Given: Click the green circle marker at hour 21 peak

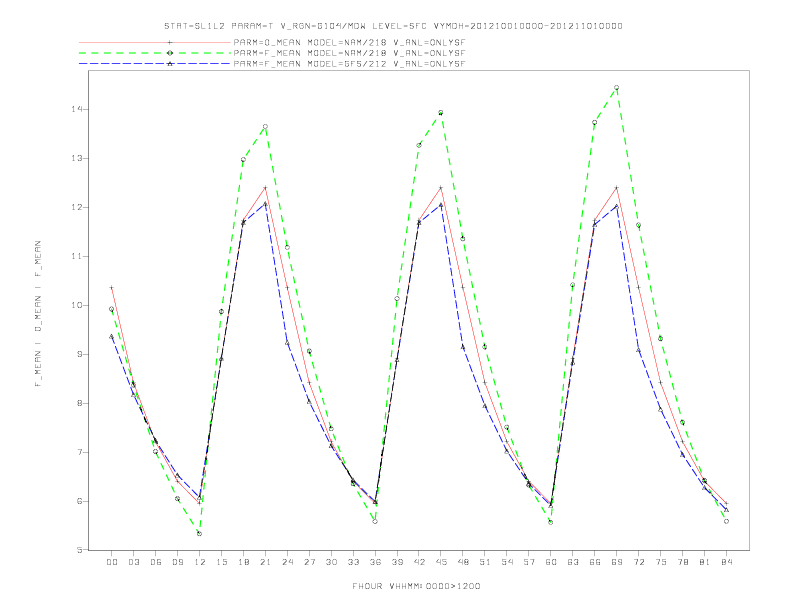Looking at the screenshot, I should [x=265, y=127].
